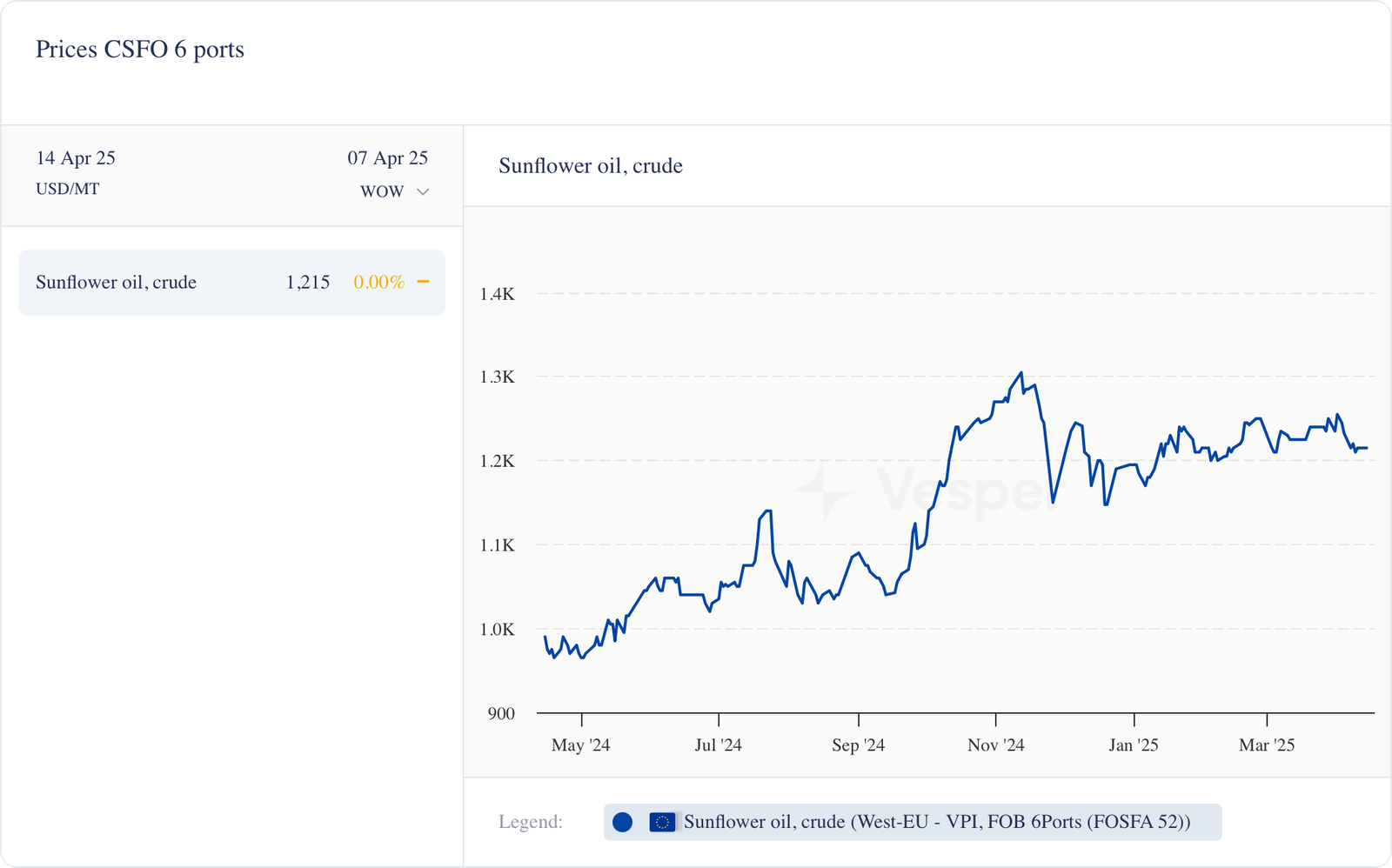1392x868 pixels.
Task: Click the USD/MT unit label
Action: [68, 189]
